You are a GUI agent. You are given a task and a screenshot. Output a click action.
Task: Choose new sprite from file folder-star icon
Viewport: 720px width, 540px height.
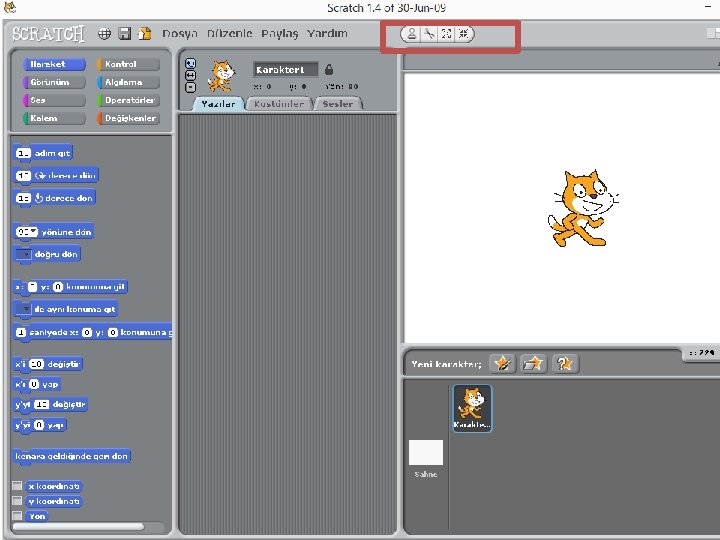tap(533, 364)
